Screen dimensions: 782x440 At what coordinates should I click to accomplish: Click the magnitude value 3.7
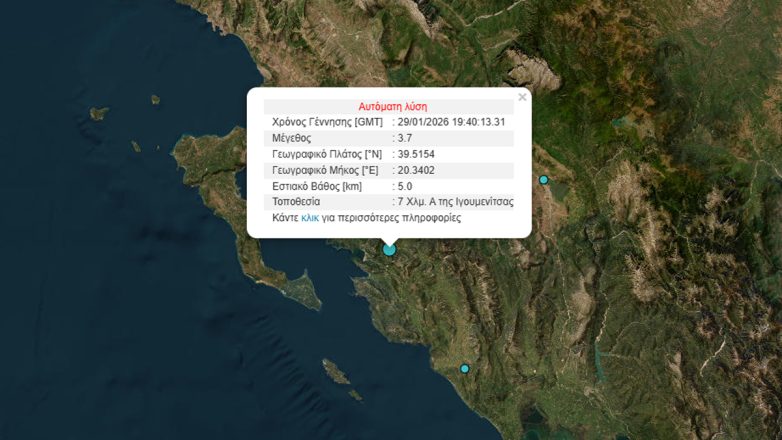click(x=405, y=138)
